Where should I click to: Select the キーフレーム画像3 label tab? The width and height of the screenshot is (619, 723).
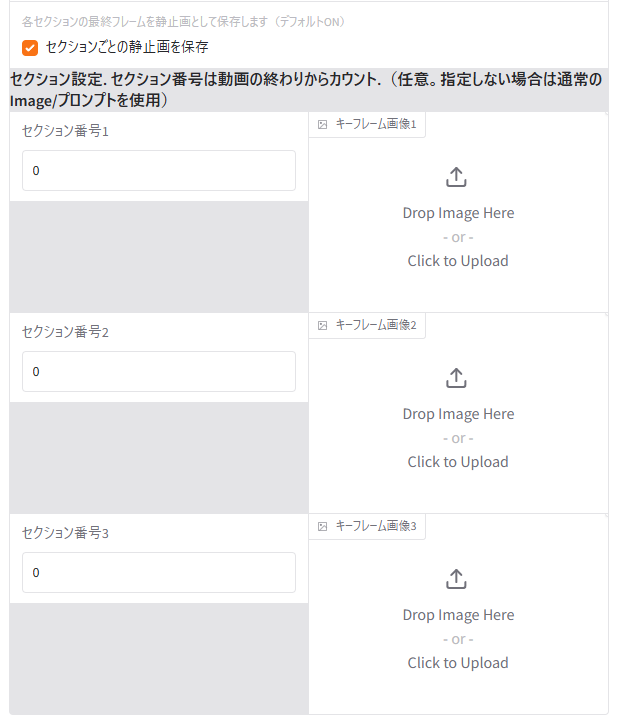pyautogui.click(x=374, y=527)
